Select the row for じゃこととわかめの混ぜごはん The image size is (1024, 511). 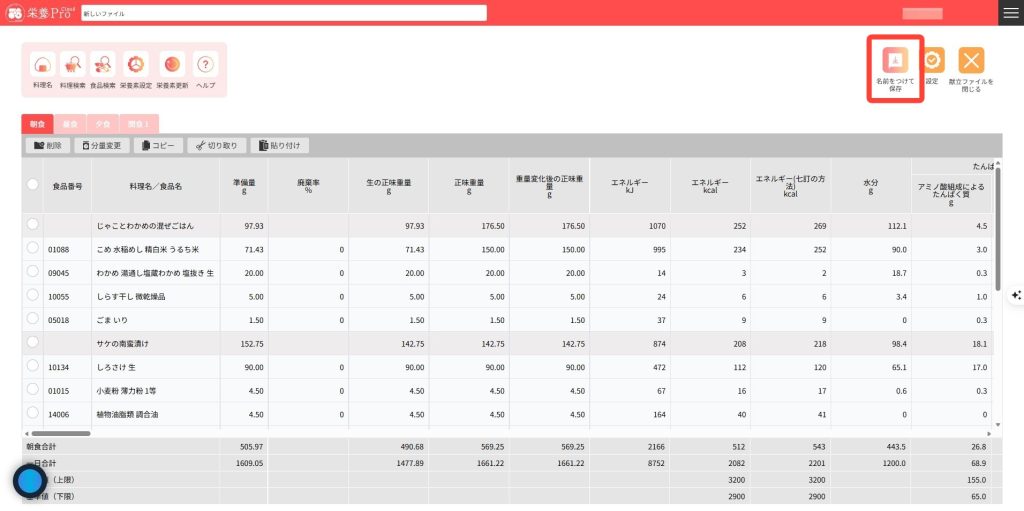[33, 225]
